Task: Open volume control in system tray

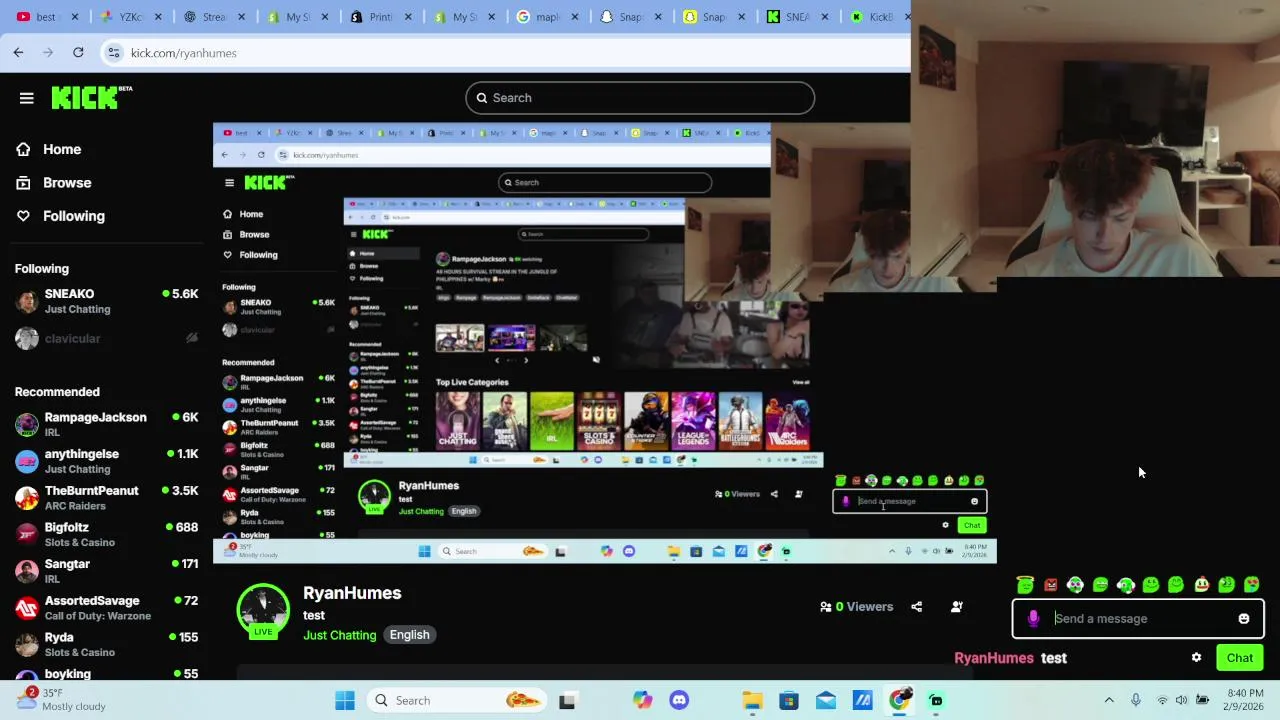Action: [x=1182, y=700]
